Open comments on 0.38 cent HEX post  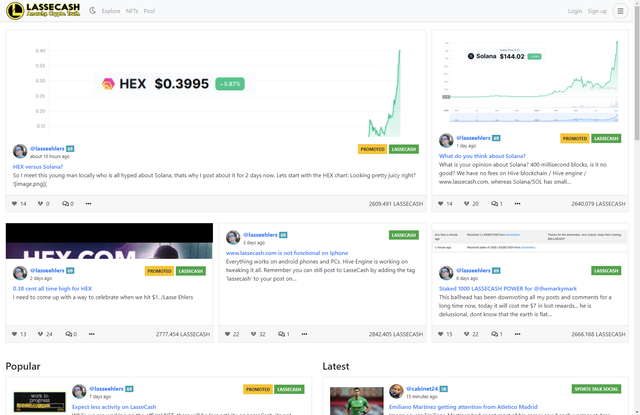click(x=69, y=334)
